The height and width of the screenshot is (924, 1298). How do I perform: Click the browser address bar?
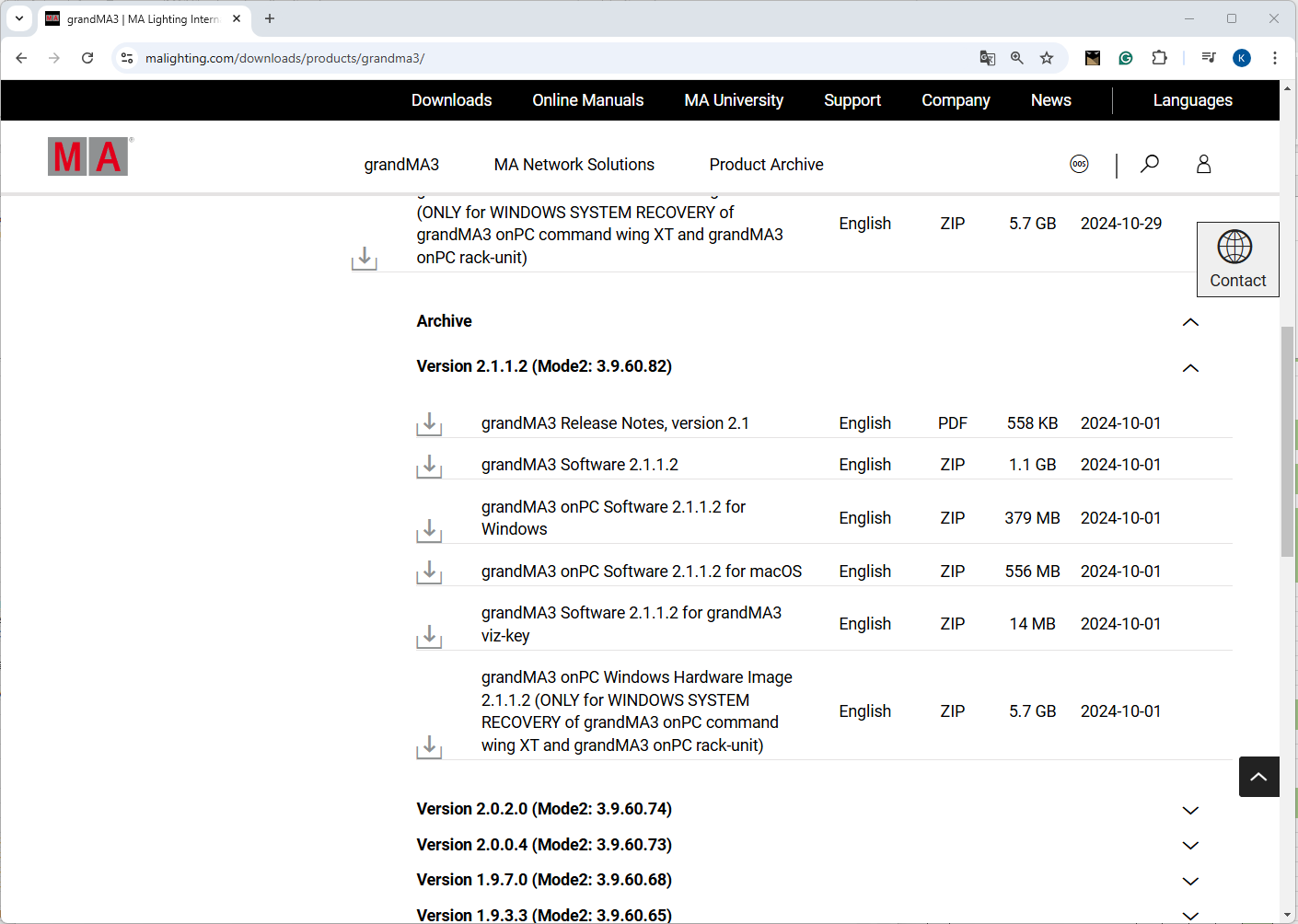pyautogui.click(x=552, y=58)
